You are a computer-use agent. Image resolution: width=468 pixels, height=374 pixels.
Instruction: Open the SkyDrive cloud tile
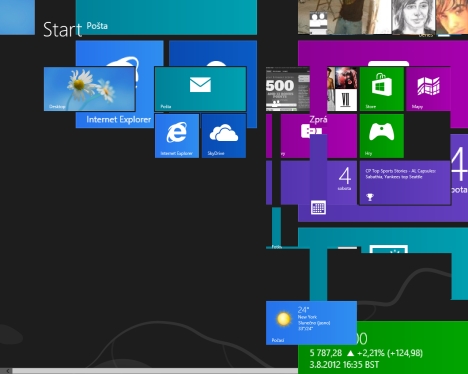(x=224, y=136)
